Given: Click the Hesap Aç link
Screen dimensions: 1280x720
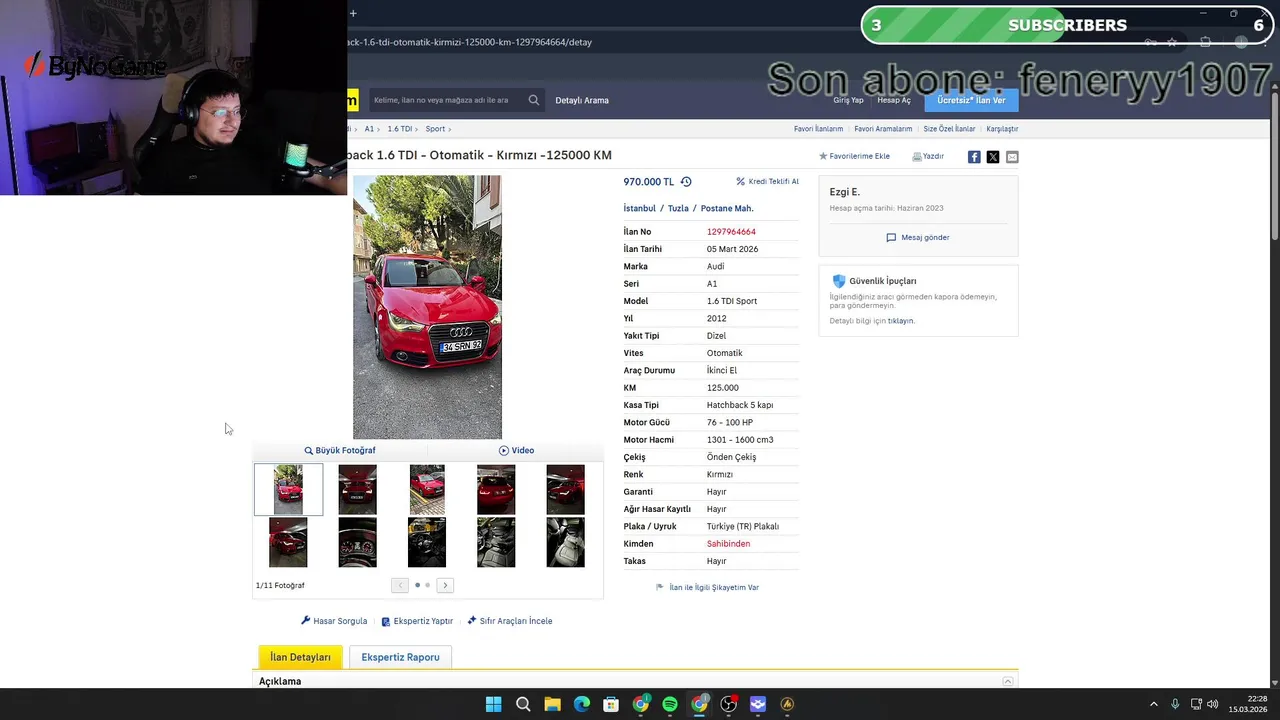Looking at the screenshot, I should (x=894, y=100).
